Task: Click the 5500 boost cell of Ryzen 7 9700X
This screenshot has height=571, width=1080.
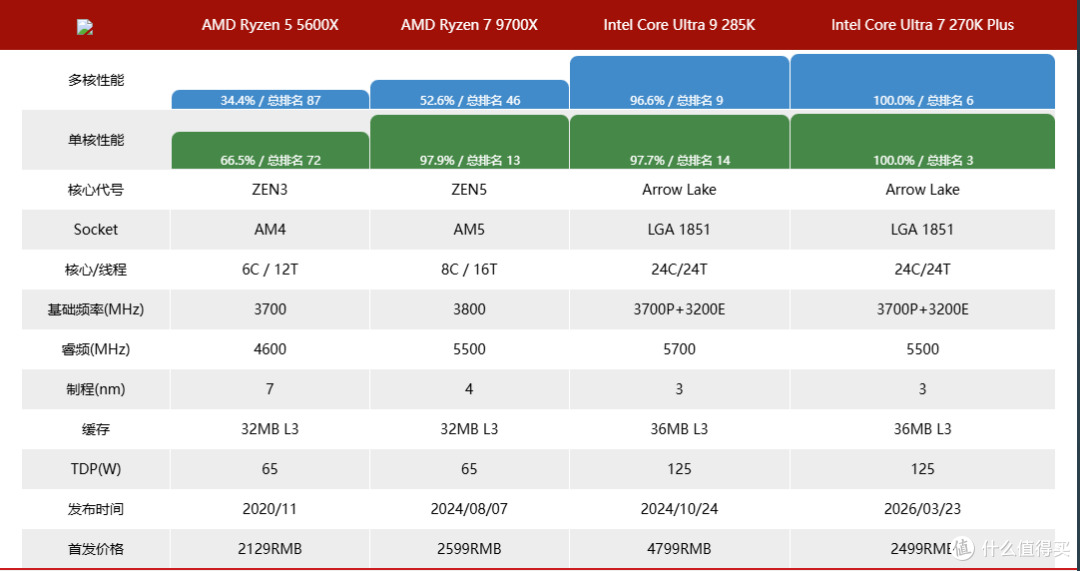Action: (469, 349)
